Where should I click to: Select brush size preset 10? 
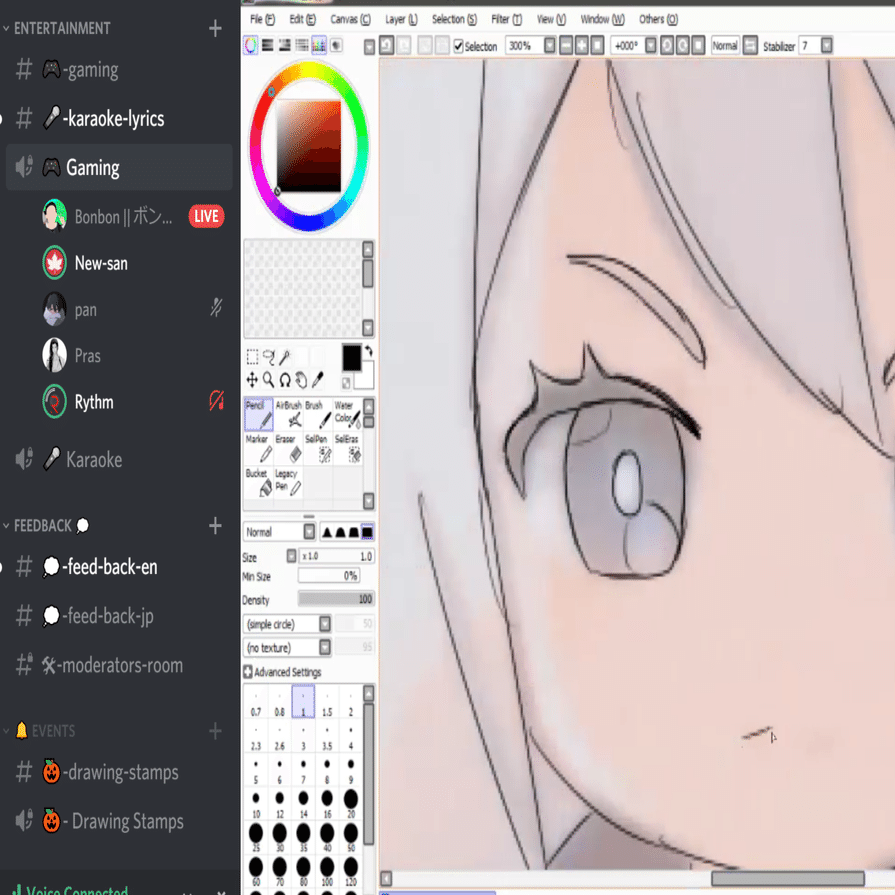pos(256,803)
